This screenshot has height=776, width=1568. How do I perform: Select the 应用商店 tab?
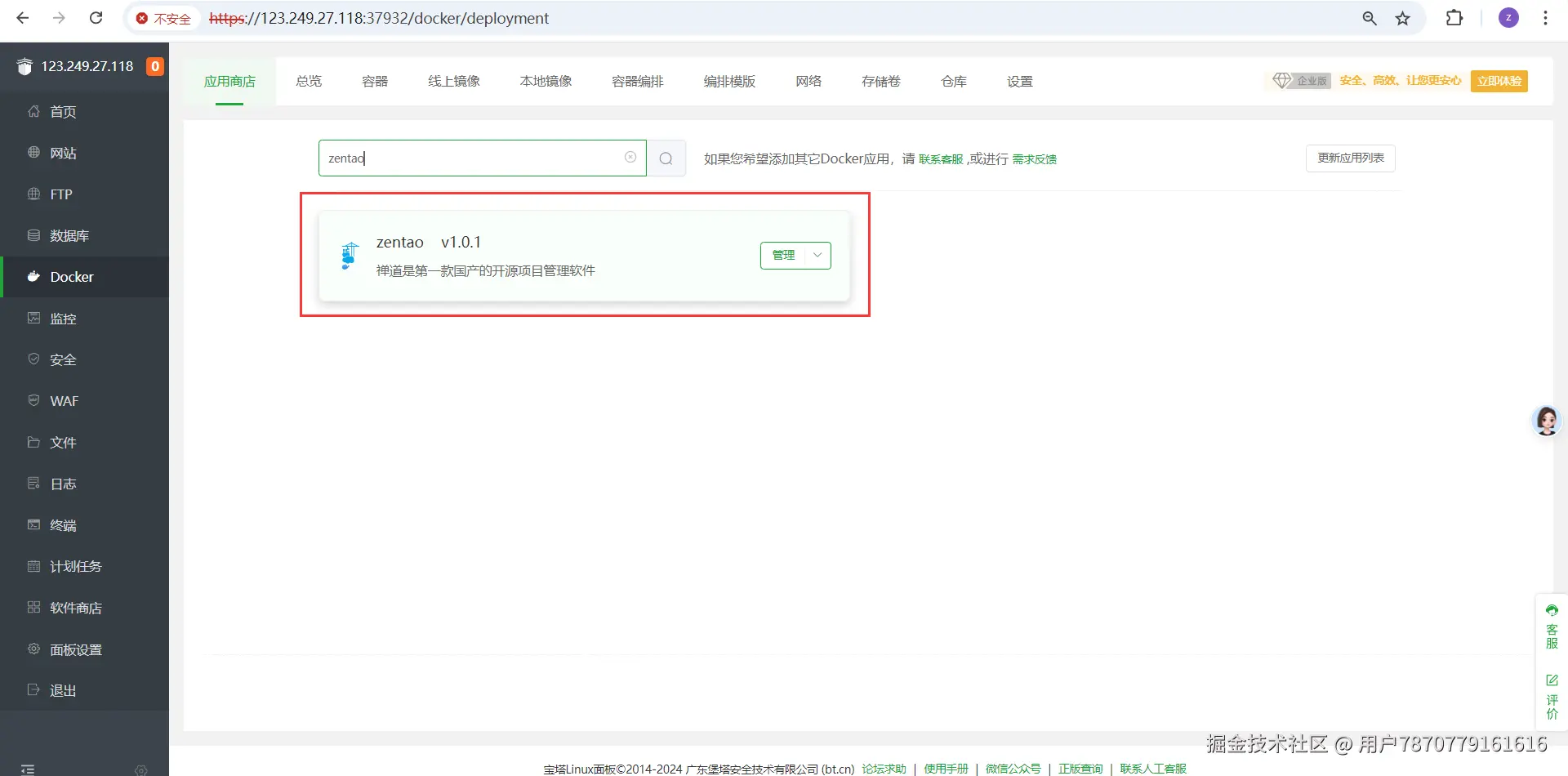click(x=229, y=81)
